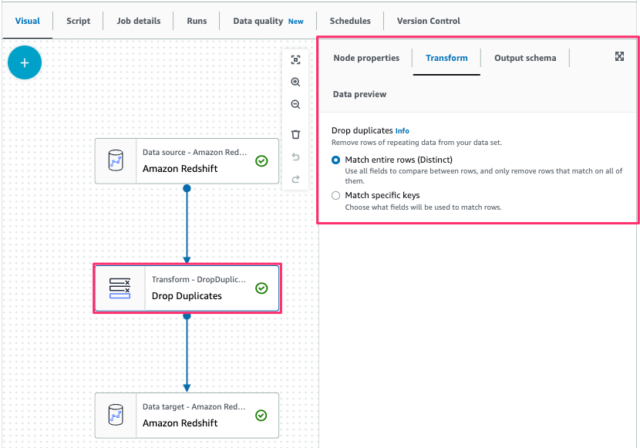The width and height of the screenshot is (640, 448).
Task: Click the Redshift data target database icon
Action: click(x=116, y=415)
